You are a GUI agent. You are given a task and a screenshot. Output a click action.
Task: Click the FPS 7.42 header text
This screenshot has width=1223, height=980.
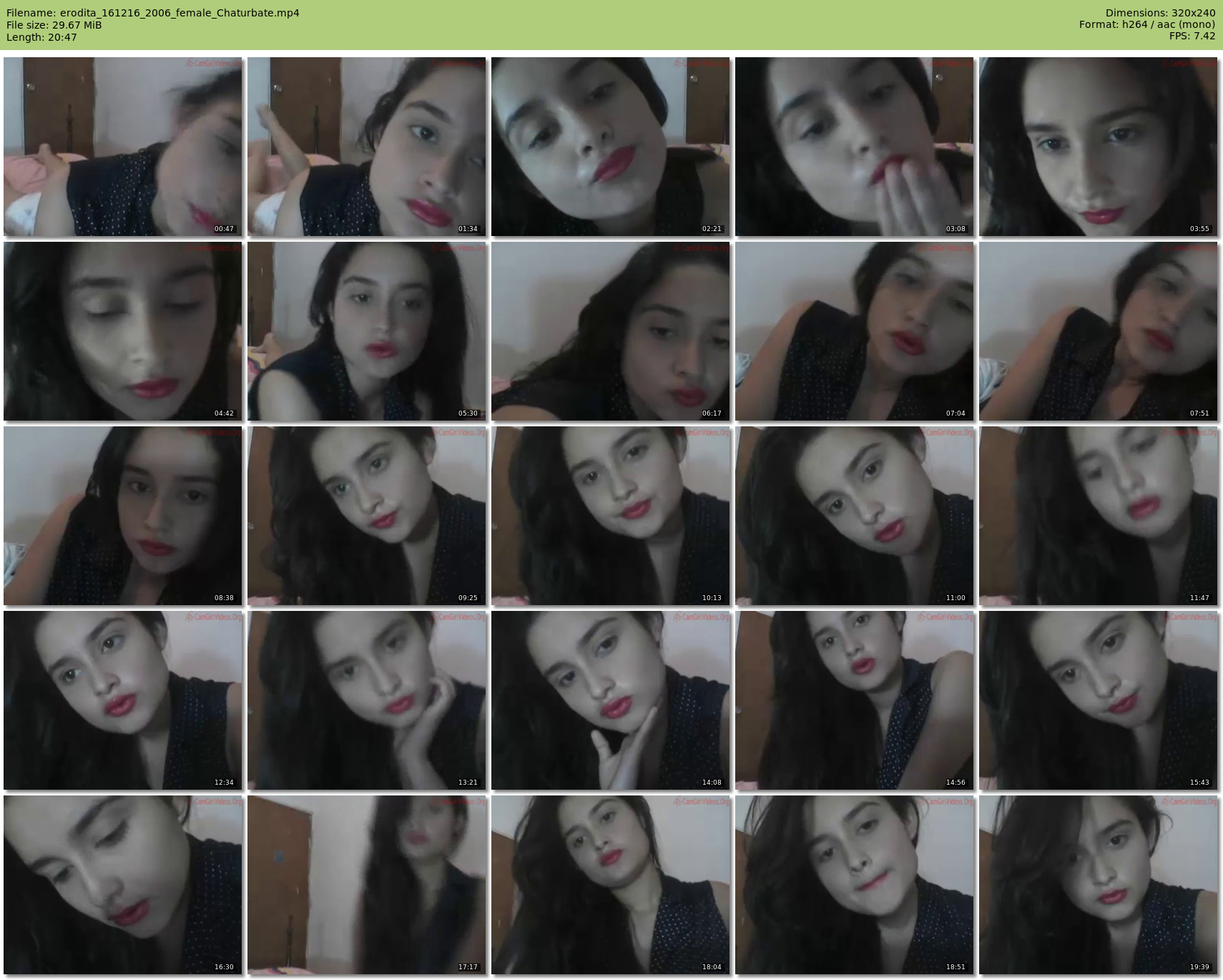point(1192,36)
